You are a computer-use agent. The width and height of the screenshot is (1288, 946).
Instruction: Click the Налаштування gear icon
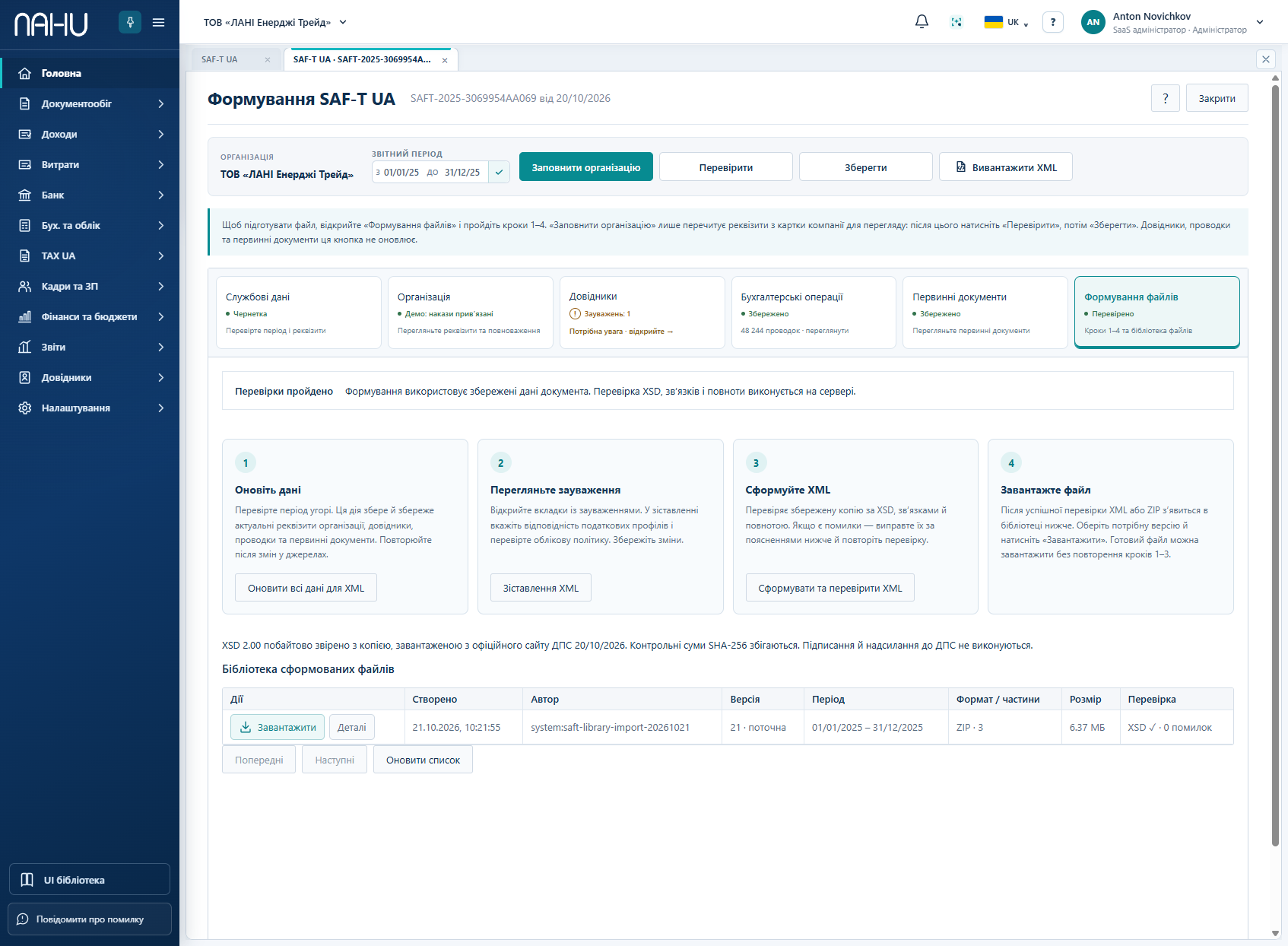[25, 408]
